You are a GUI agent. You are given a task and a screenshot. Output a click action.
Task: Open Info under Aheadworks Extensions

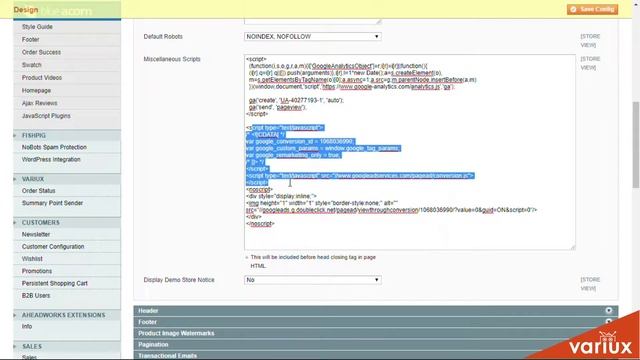27,327
